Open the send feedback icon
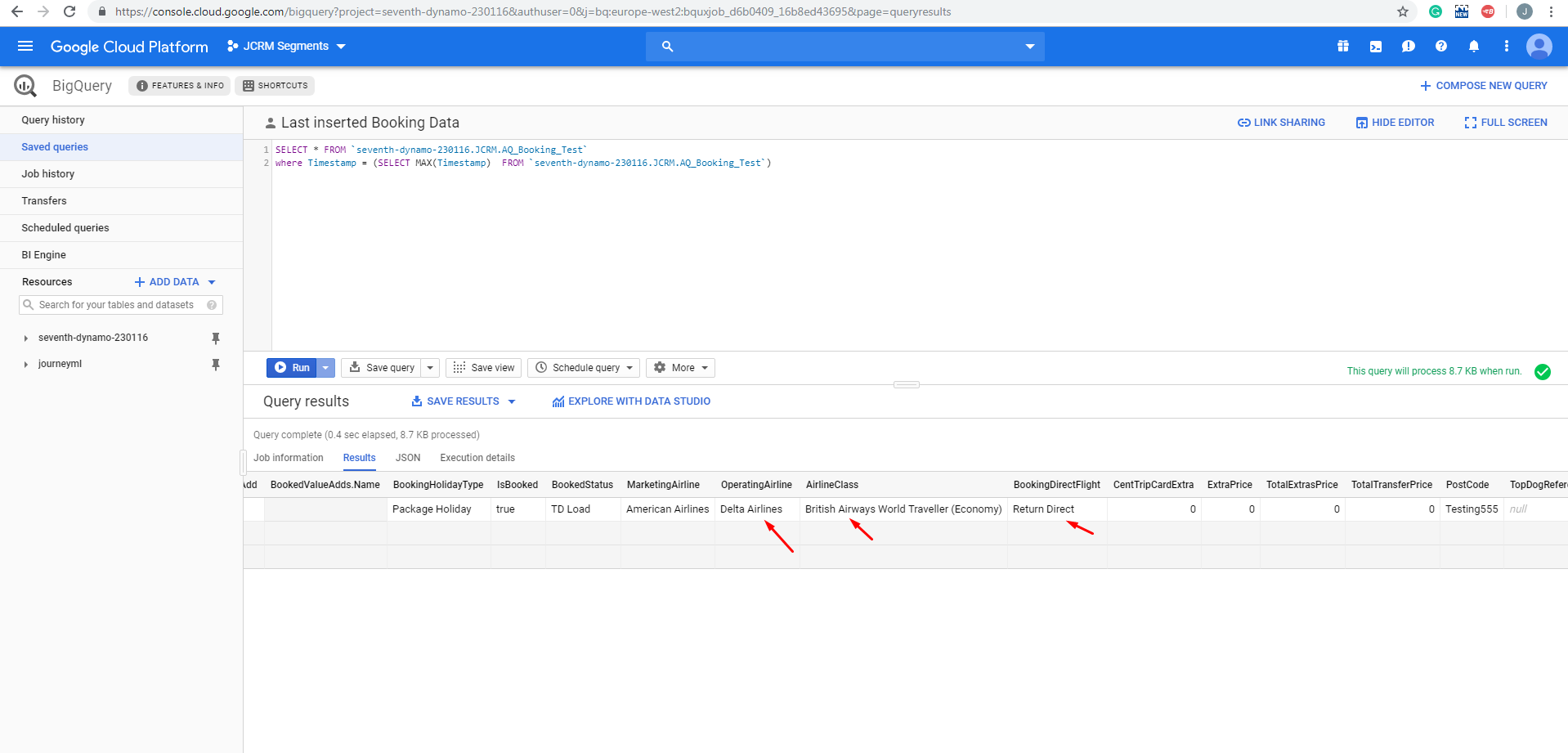The image size is (1568, 753). pyautogui.click(x=1409, y=47)
